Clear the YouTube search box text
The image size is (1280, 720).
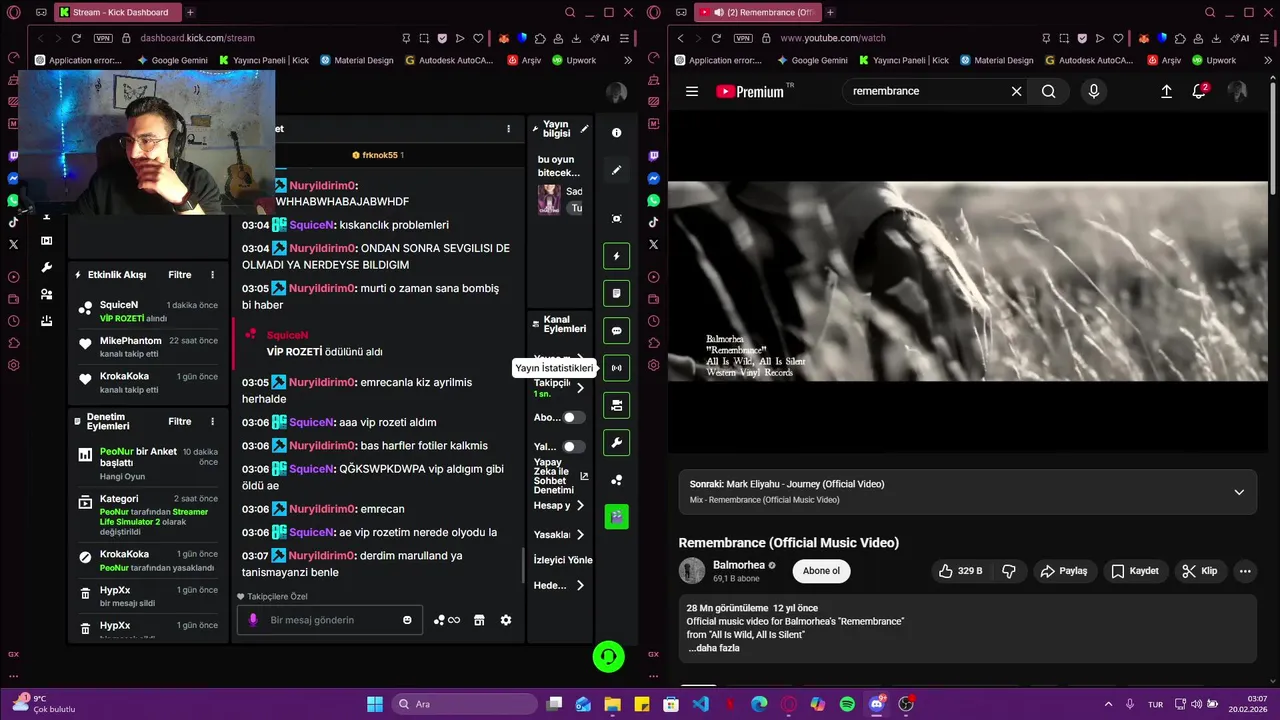coord(1016,91)
